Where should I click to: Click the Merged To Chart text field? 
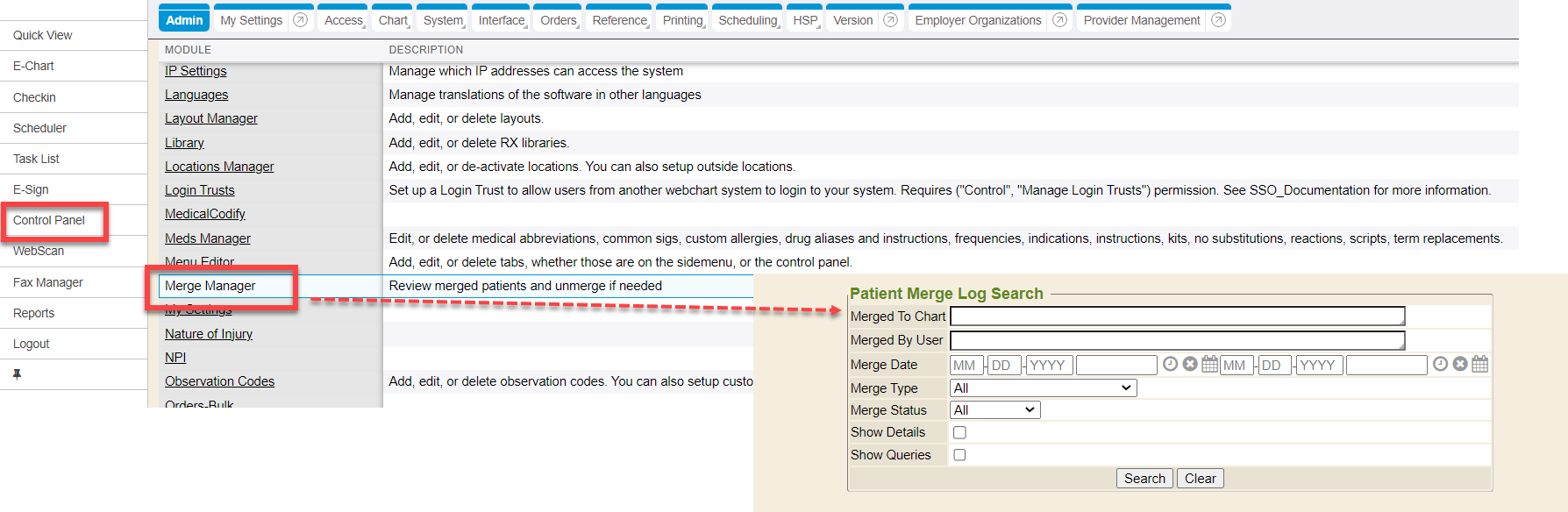[x=1177, y=316]
